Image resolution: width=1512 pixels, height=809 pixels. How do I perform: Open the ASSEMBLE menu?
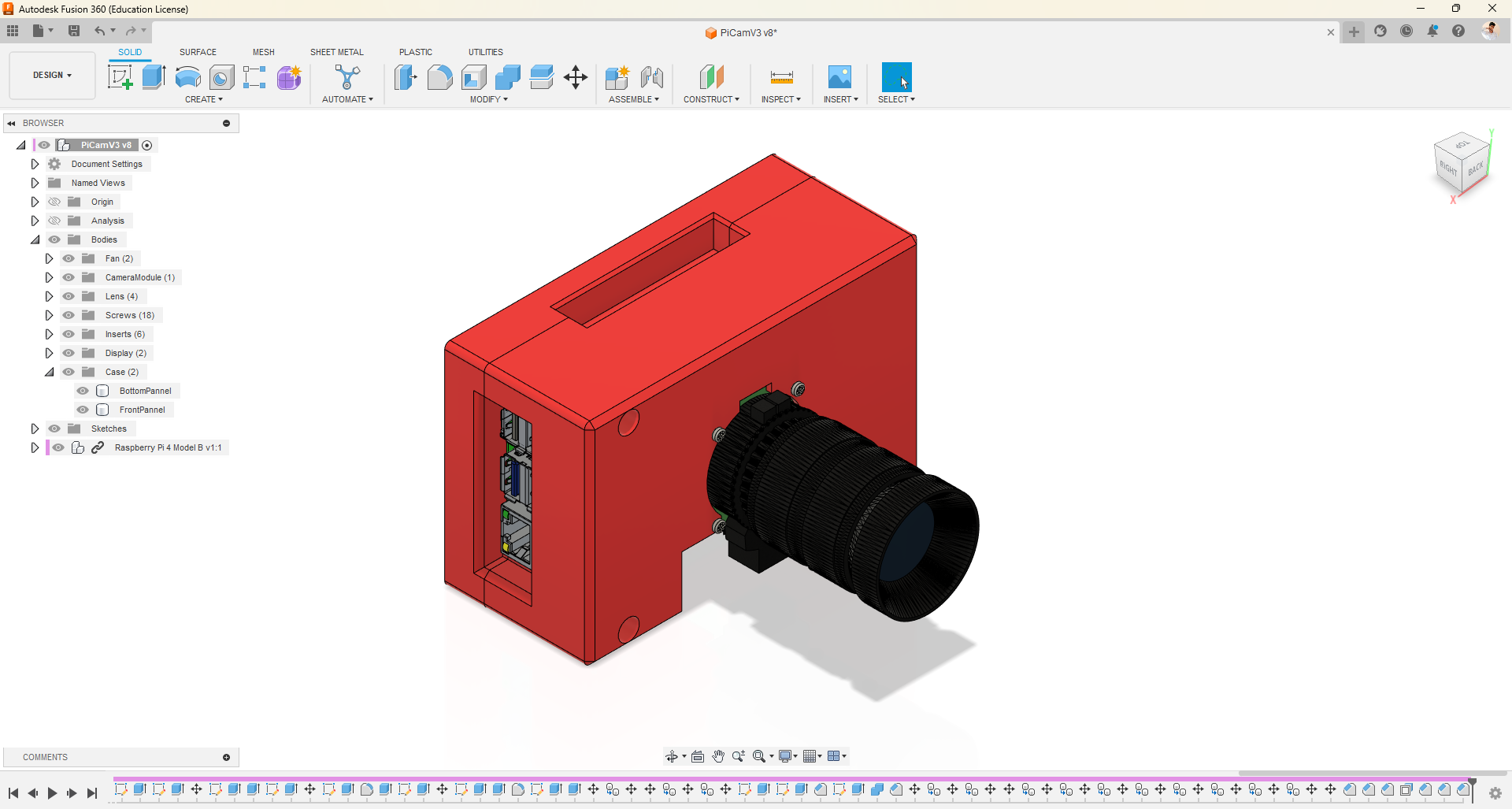[634, 99]
